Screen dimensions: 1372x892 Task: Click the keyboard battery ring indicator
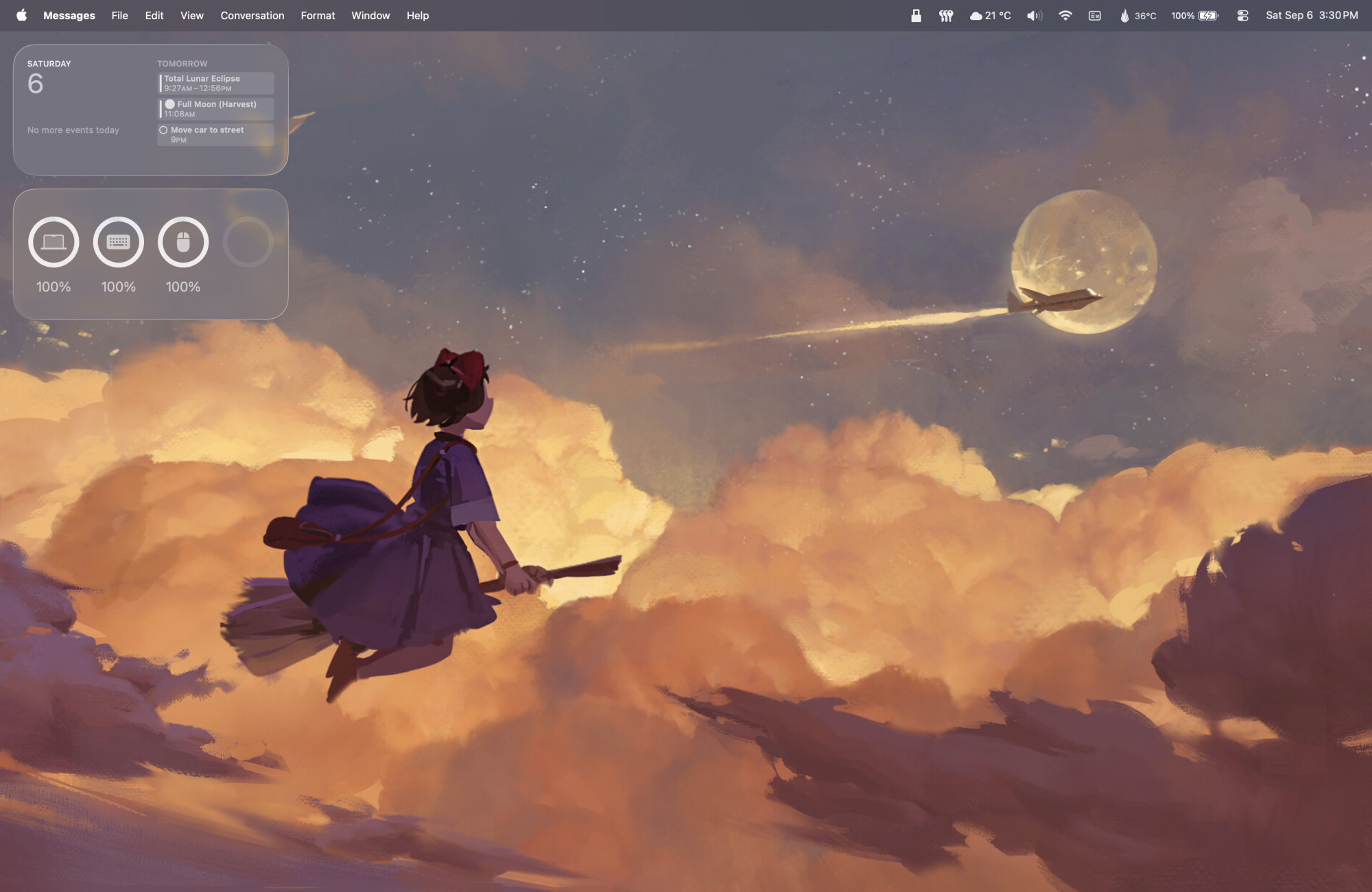point(118,242)
